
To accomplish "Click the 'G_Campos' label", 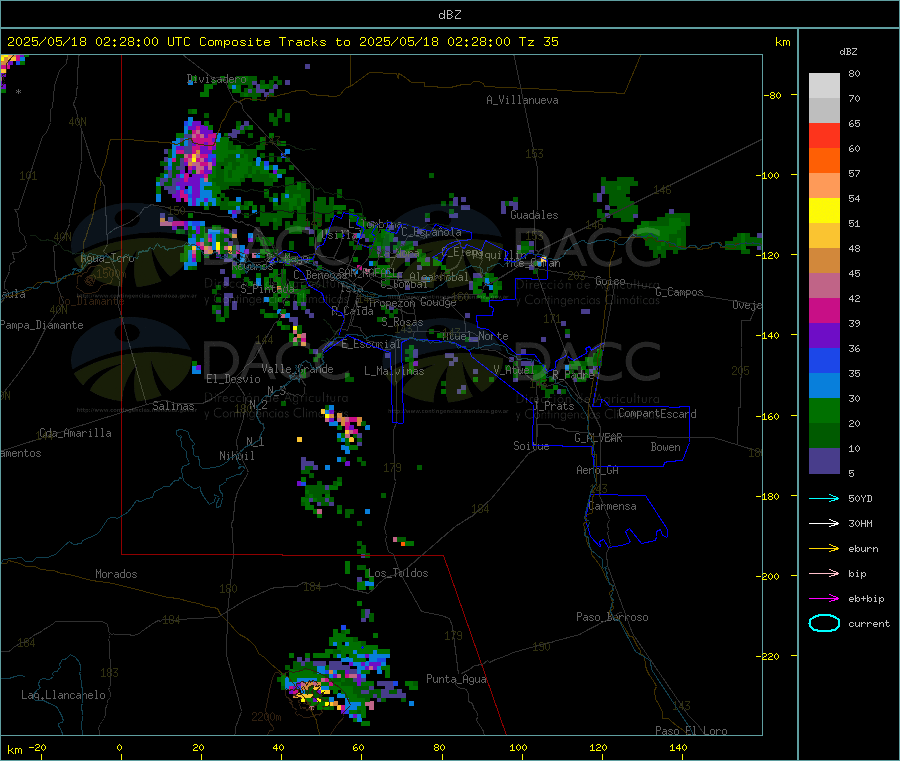I will point(679,292).
